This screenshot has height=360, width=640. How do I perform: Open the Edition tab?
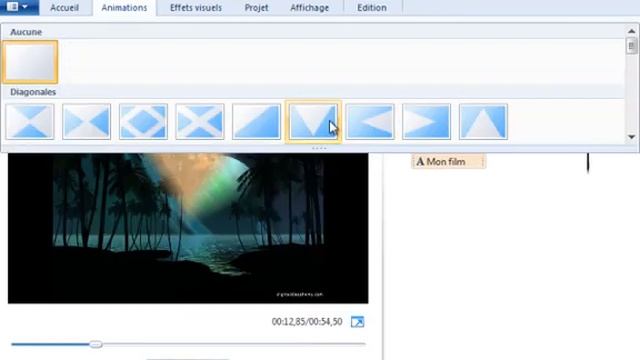click(x=372, y=8)
